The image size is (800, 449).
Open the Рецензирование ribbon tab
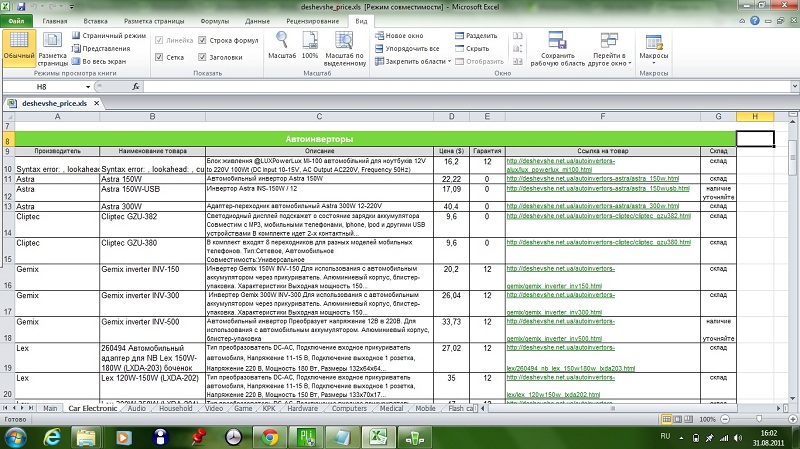312,21
